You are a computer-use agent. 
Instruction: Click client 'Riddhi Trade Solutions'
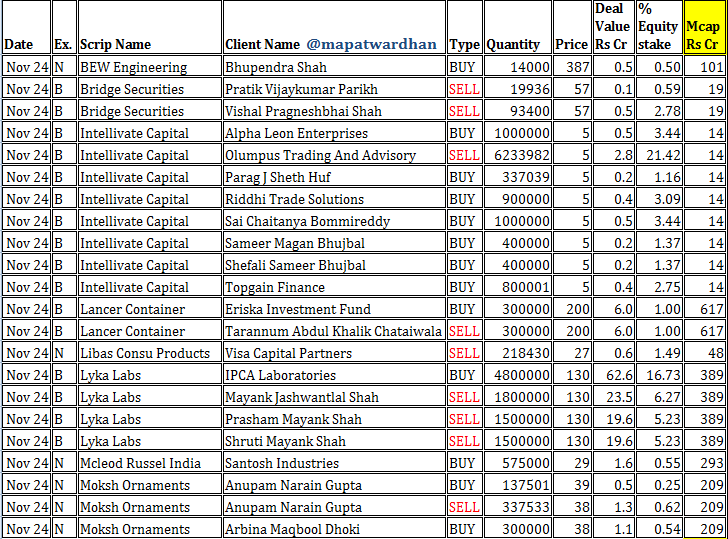point(334,199)
